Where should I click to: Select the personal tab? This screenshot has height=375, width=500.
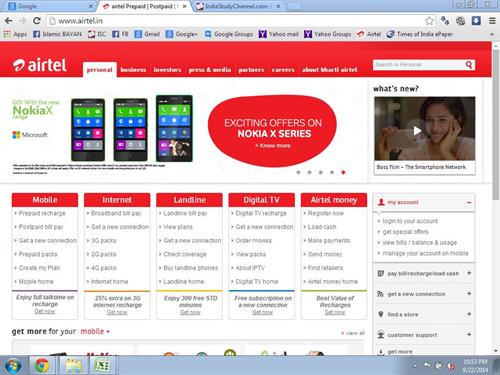[x=99, y=70]
